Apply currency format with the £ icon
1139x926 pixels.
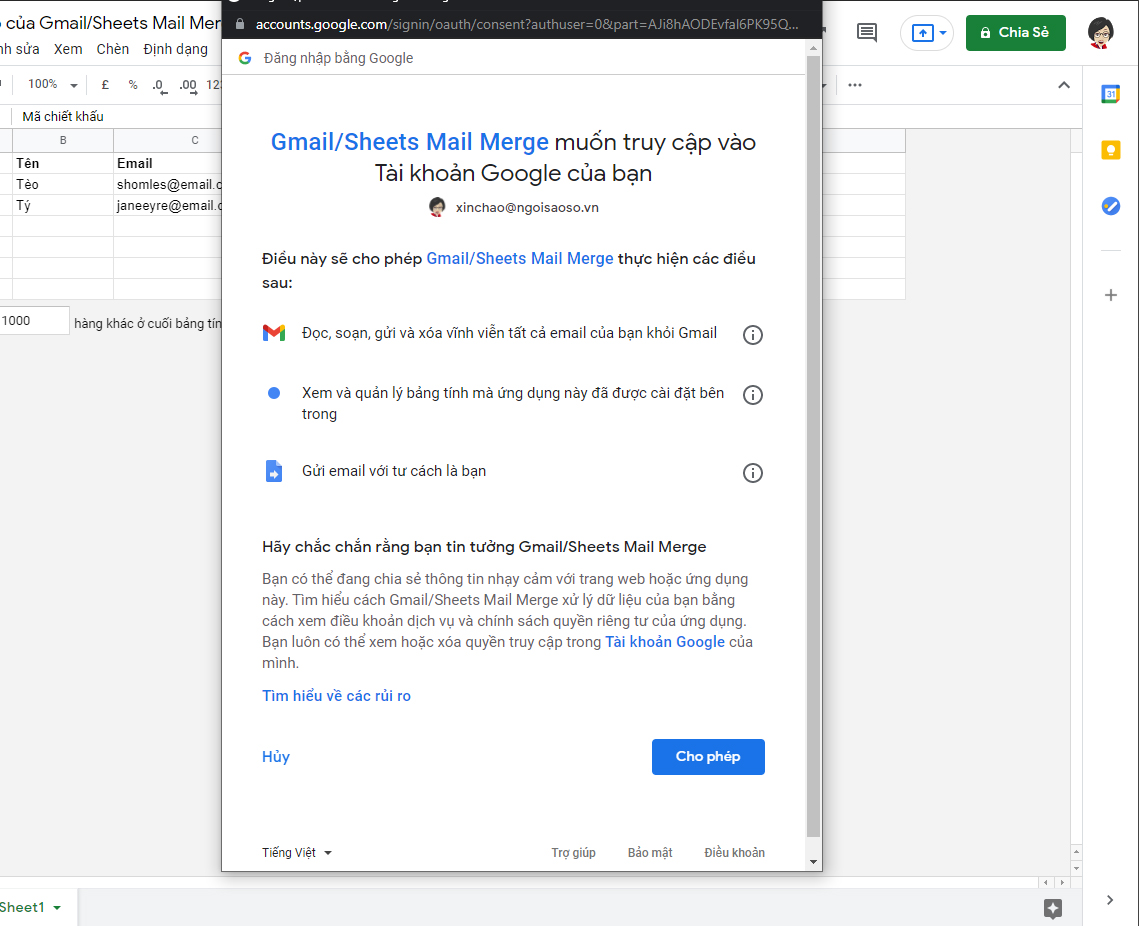[x=105, y=85]
